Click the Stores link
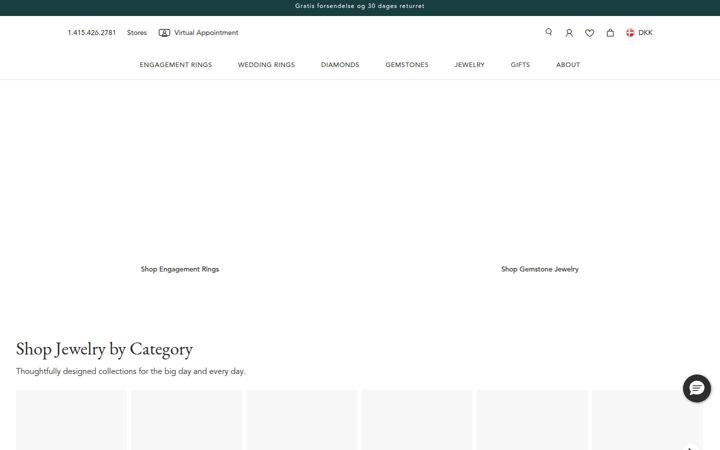Viewport: 720px width, 450px height. click(137, 33)
